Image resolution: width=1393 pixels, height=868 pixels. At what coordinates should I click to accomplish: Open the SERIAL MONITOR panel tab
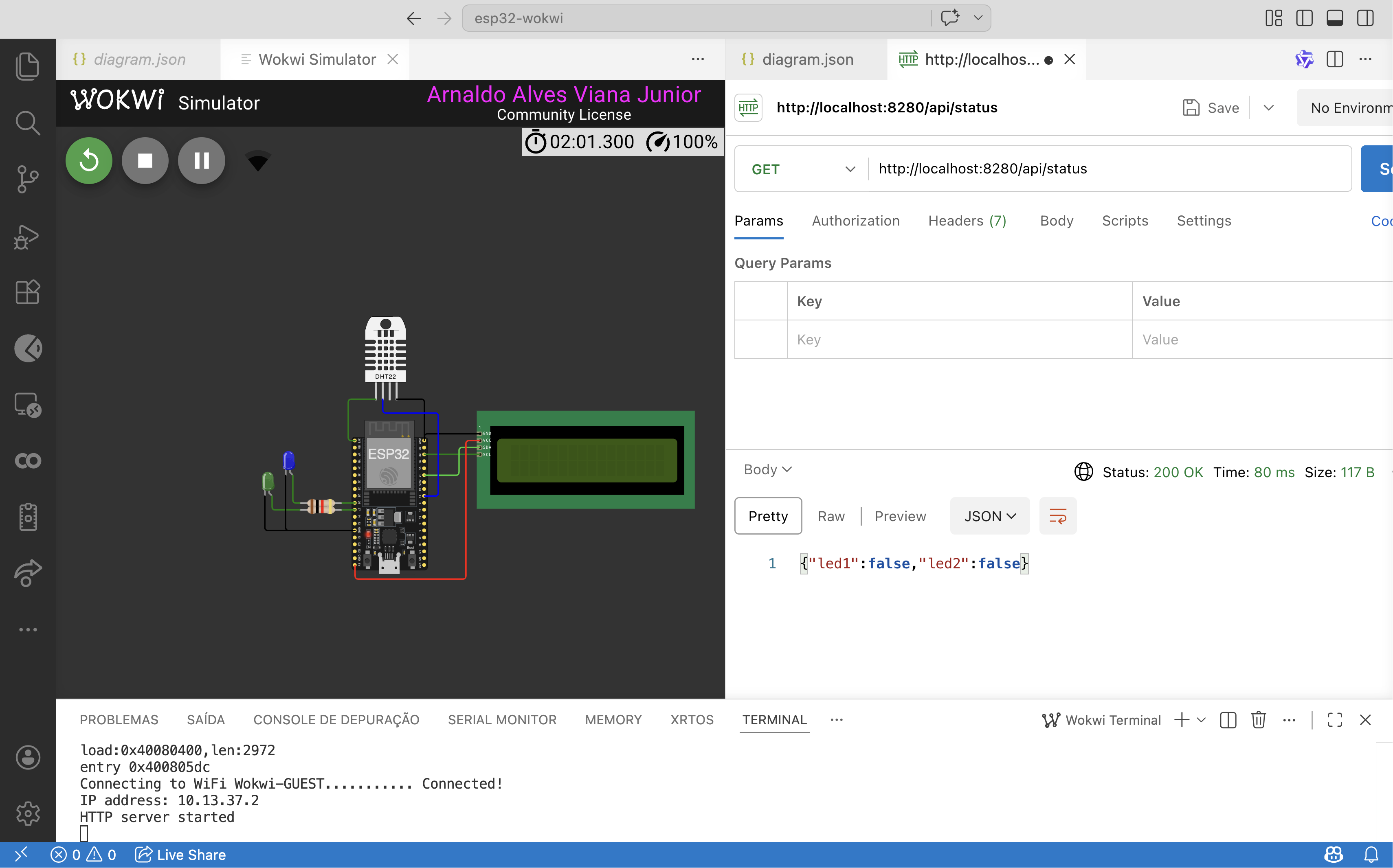tap(502, 720)
